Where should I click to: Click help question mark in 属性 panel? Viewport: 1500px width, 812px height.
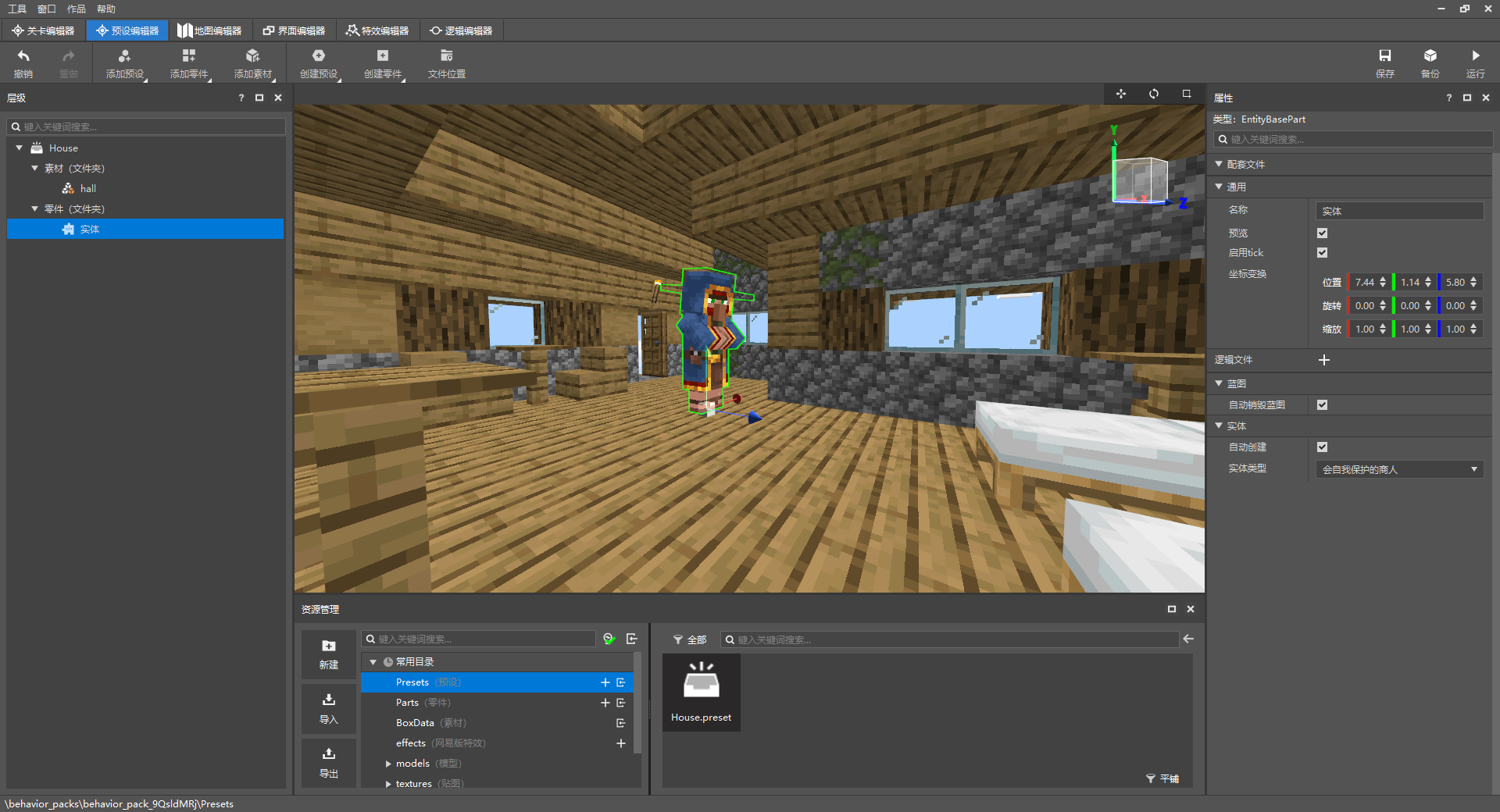[x=1449, y=98]
